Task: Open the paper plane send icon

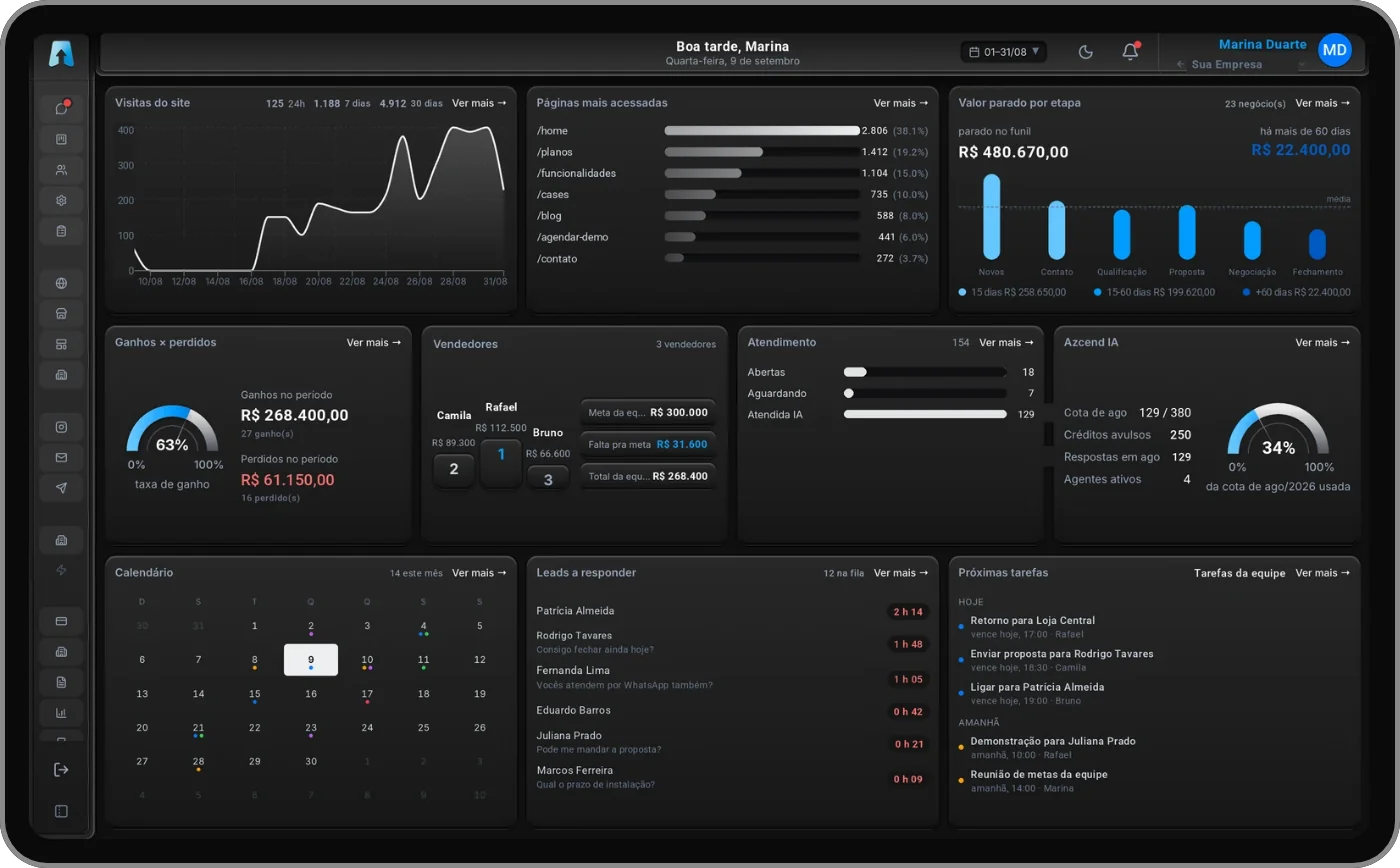Action: point(61,488)
